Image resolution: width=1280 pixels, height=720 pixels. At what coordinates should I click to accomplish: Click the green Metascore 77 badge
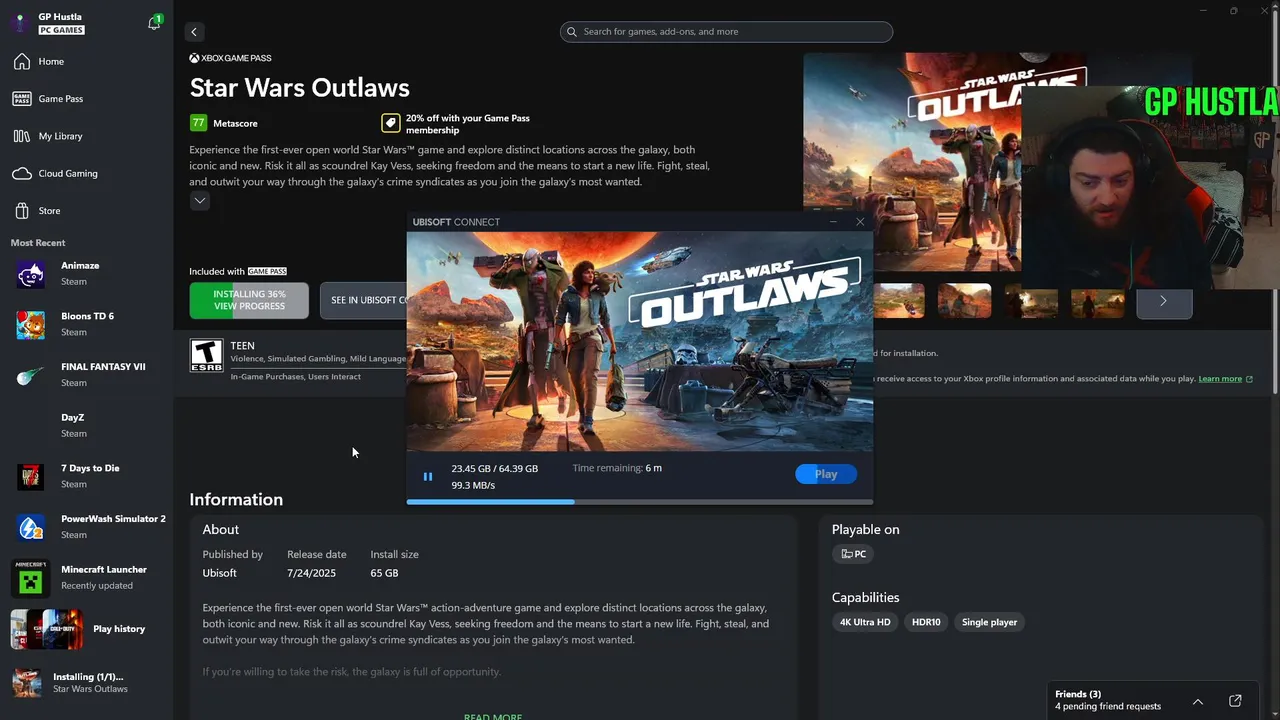pyautogui.click(x=198, y=123)
